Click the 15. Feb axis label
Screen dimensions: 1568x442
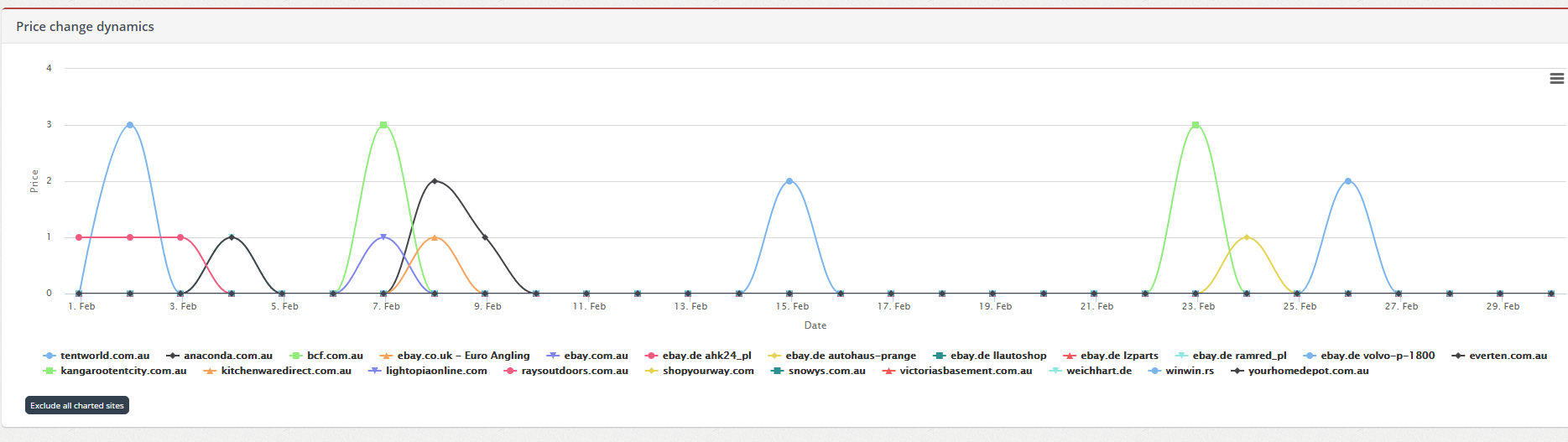(792, 306)
